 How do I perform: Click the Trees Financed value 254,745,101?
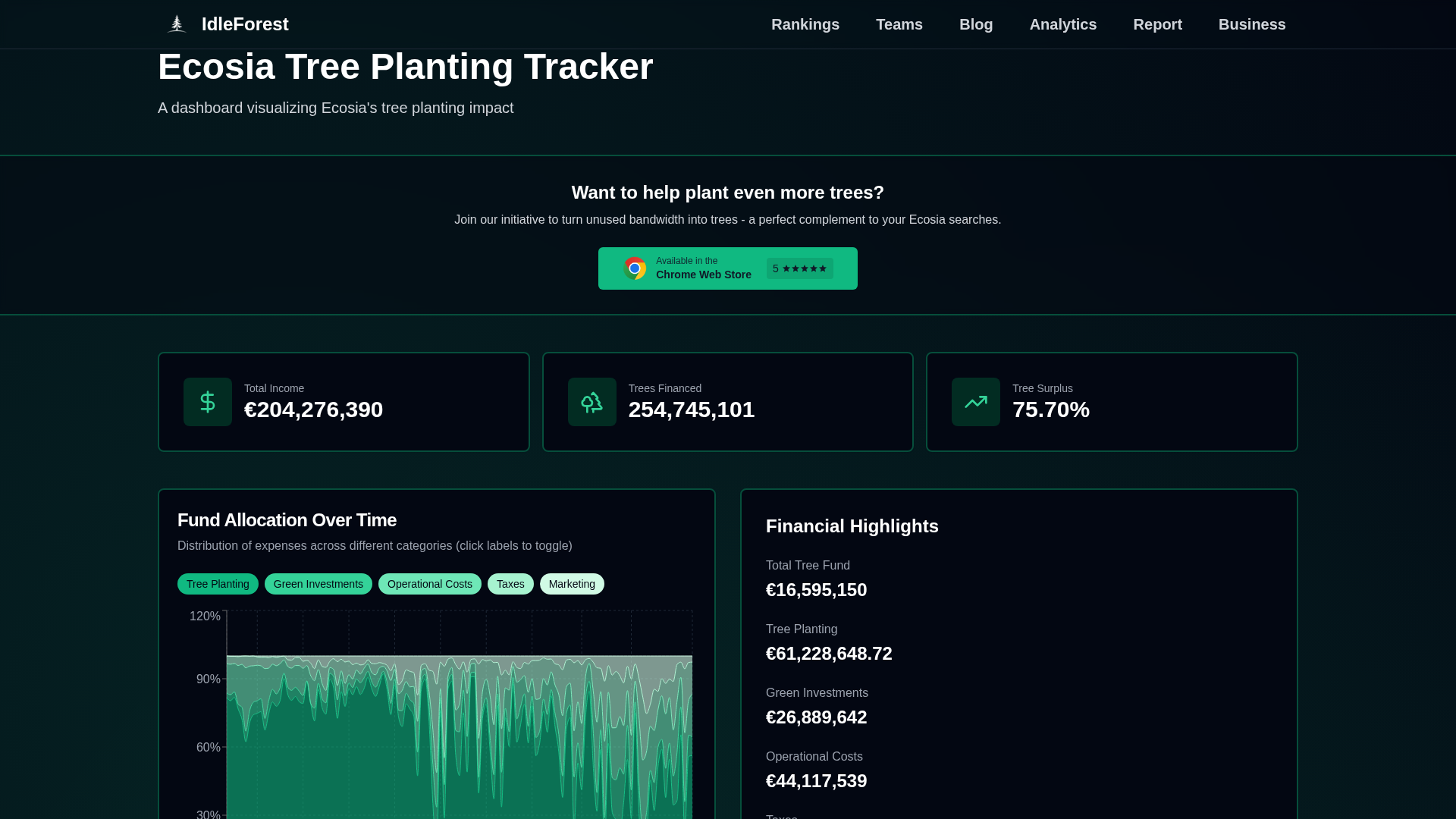coord(692,409)
